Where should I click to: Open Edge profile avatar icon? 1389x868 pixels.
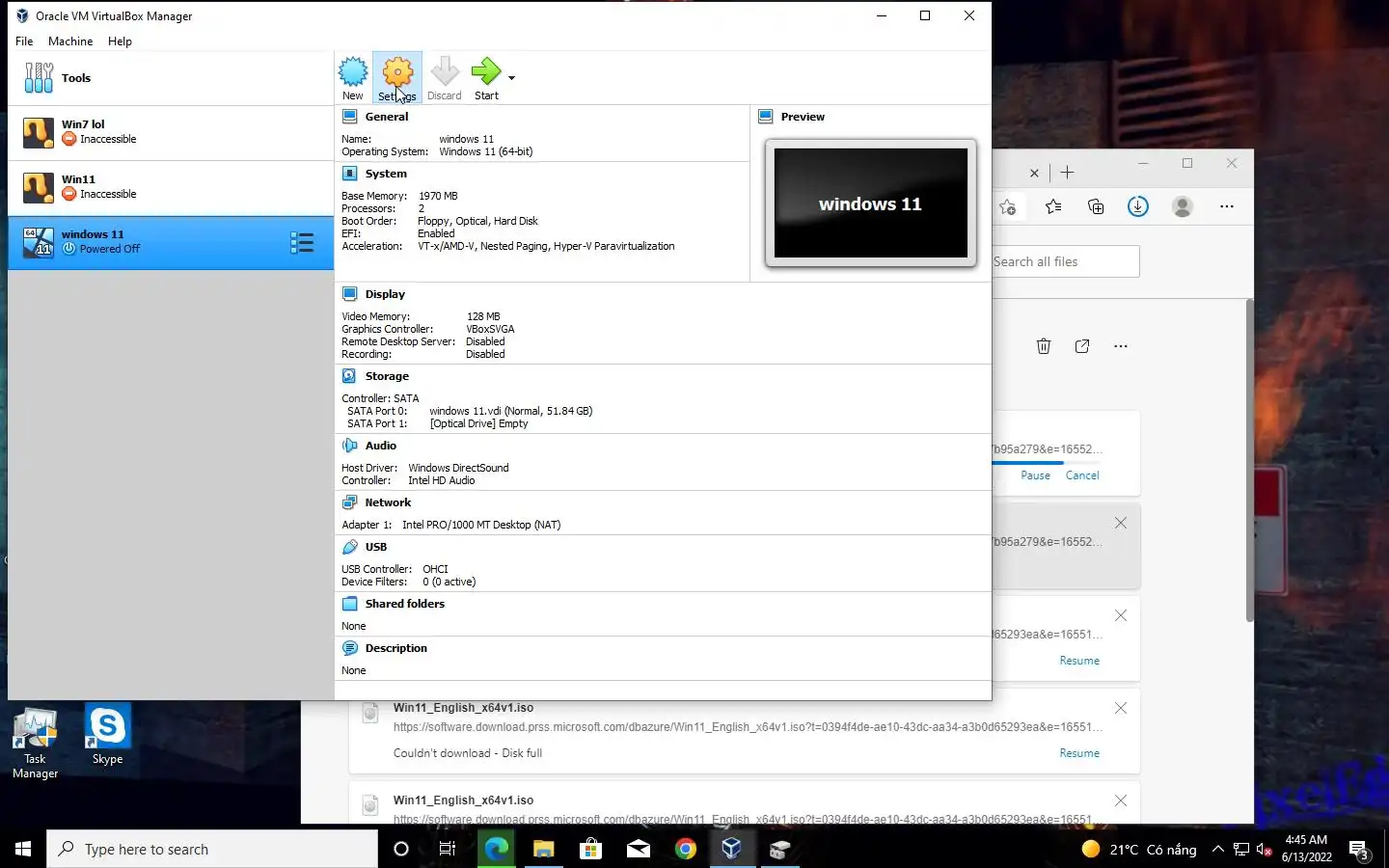[1183, 206]
